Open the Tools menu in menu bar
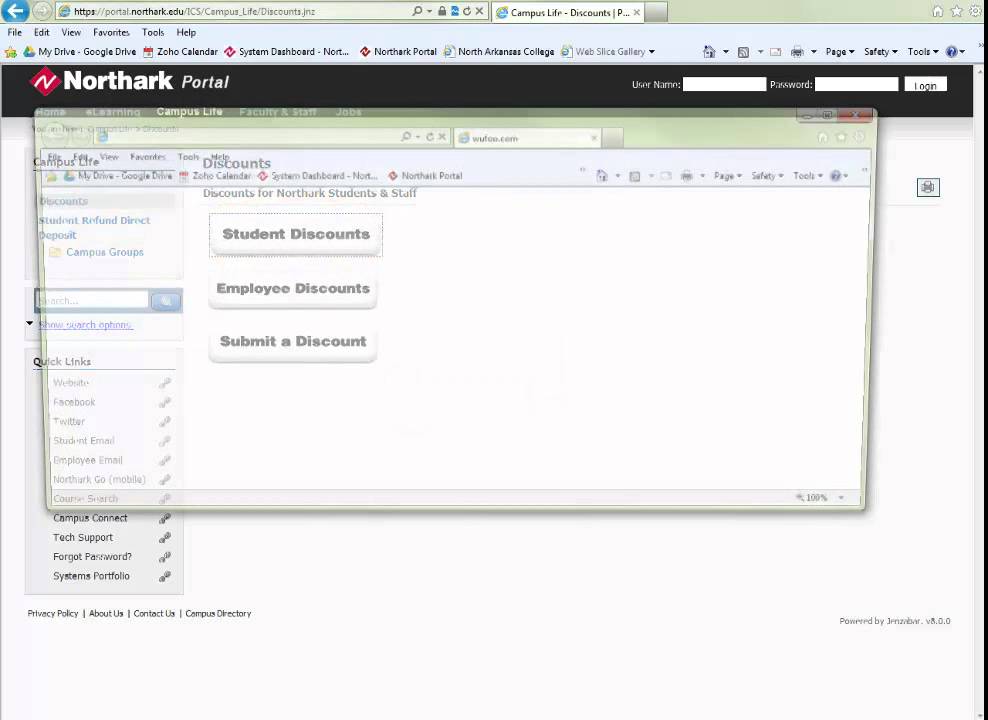Screen dimensions: 988x720 coord(152,32)
